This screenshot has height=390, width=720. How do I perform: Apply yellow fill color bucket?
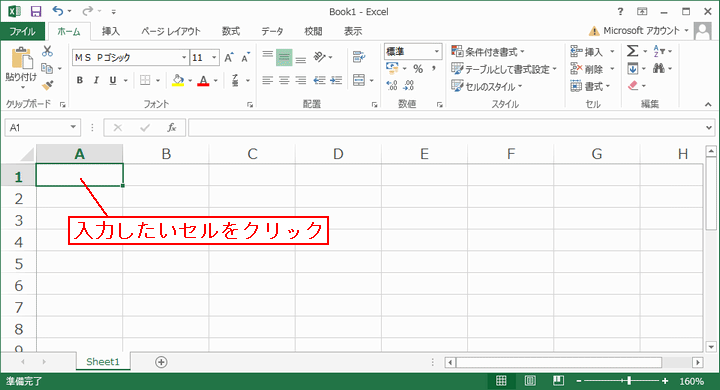click(x=178, y=81)
